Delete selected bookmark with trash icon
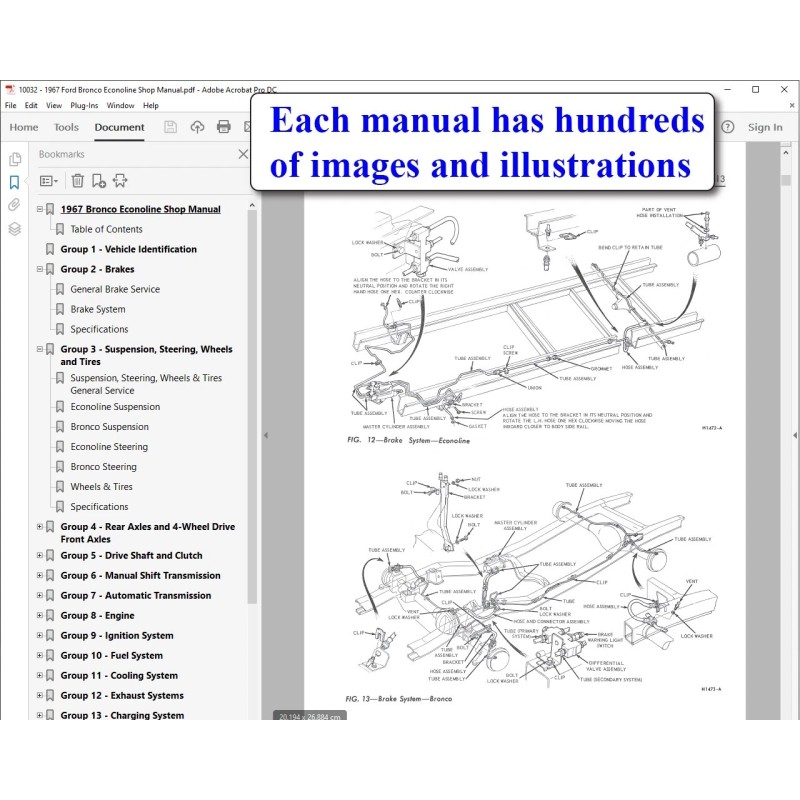 click(x=77, y=181)
